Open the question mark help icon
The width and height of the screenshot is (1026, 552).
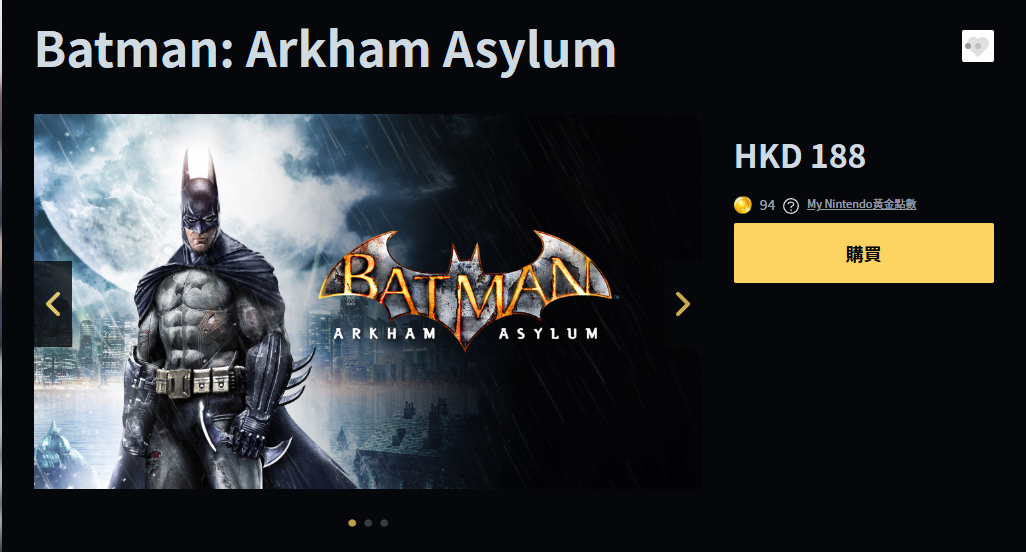coord(790,205)
